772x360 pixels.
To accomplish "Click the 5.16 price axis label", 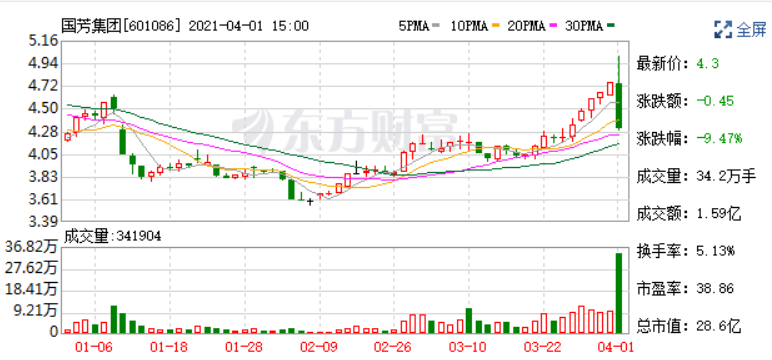I will 42,41.
